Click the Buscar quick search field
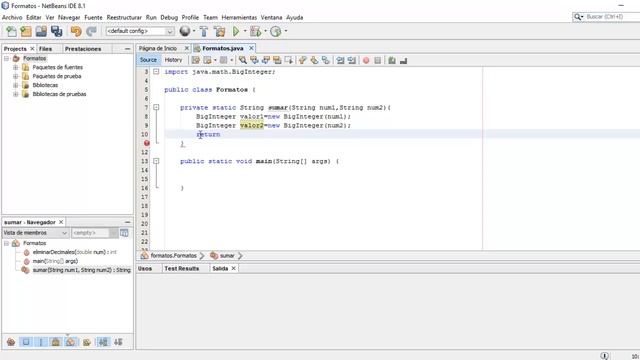The width and height of the screenshot is (640, 360). click(608, 17)
